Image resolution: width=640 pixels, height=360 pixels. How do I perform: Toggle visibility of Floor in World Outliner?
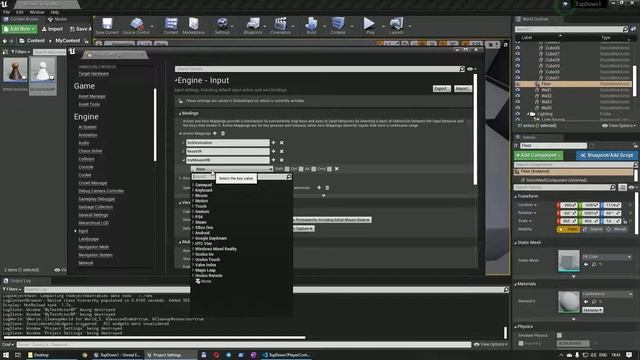pyautogui.click(x=518, y=84)
